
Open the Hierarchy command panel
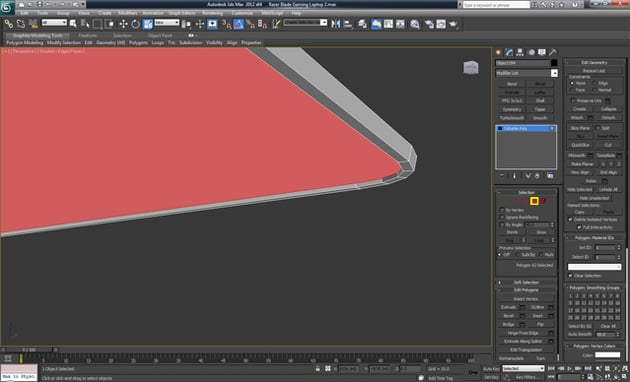pos(520,52)
